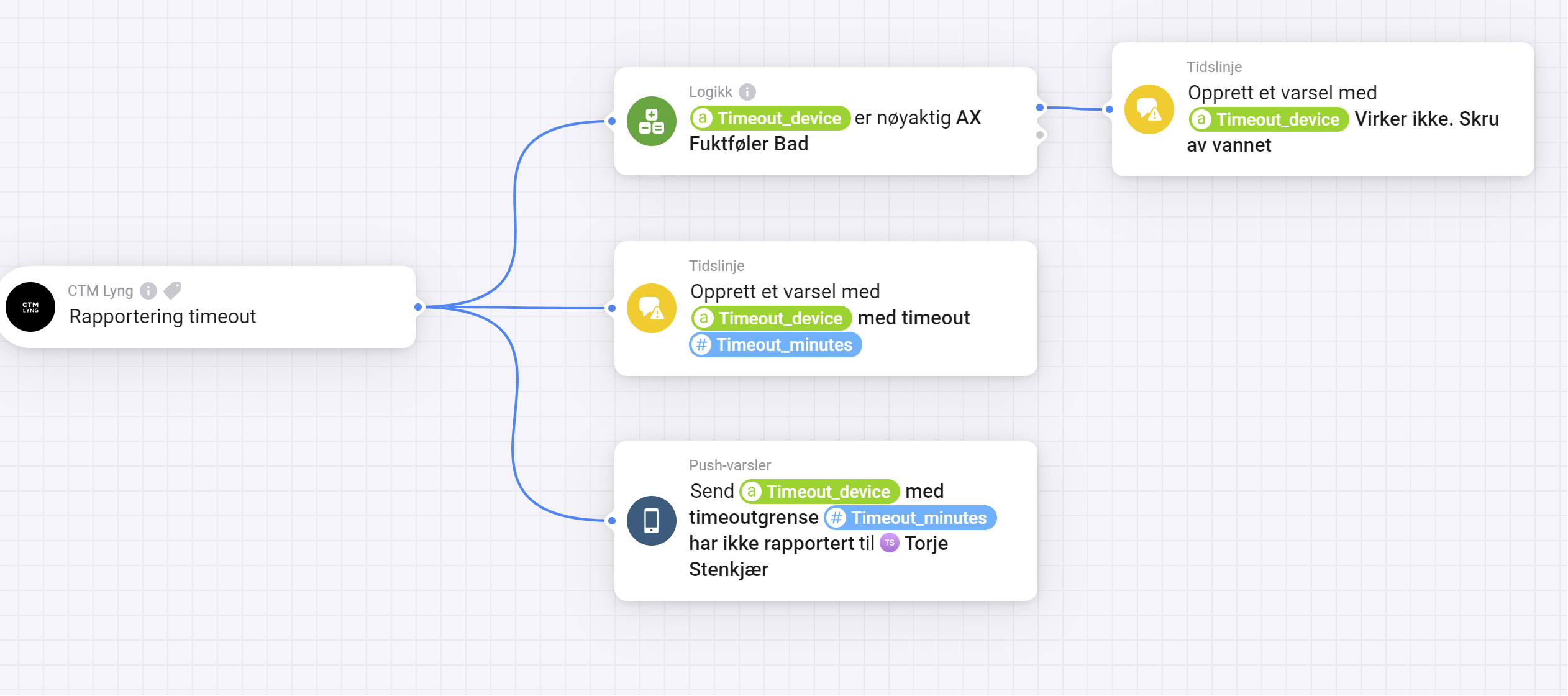Click the info icon next to Logikk
This screenshot has height=696, width=1568.
coord(747,92)
